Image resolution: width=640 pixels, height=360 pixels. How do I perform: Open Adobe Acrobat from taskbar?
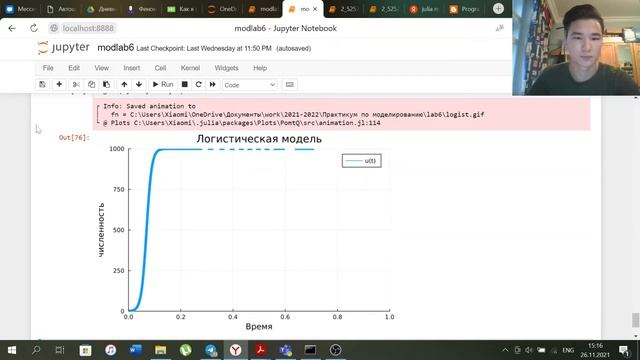260,350
